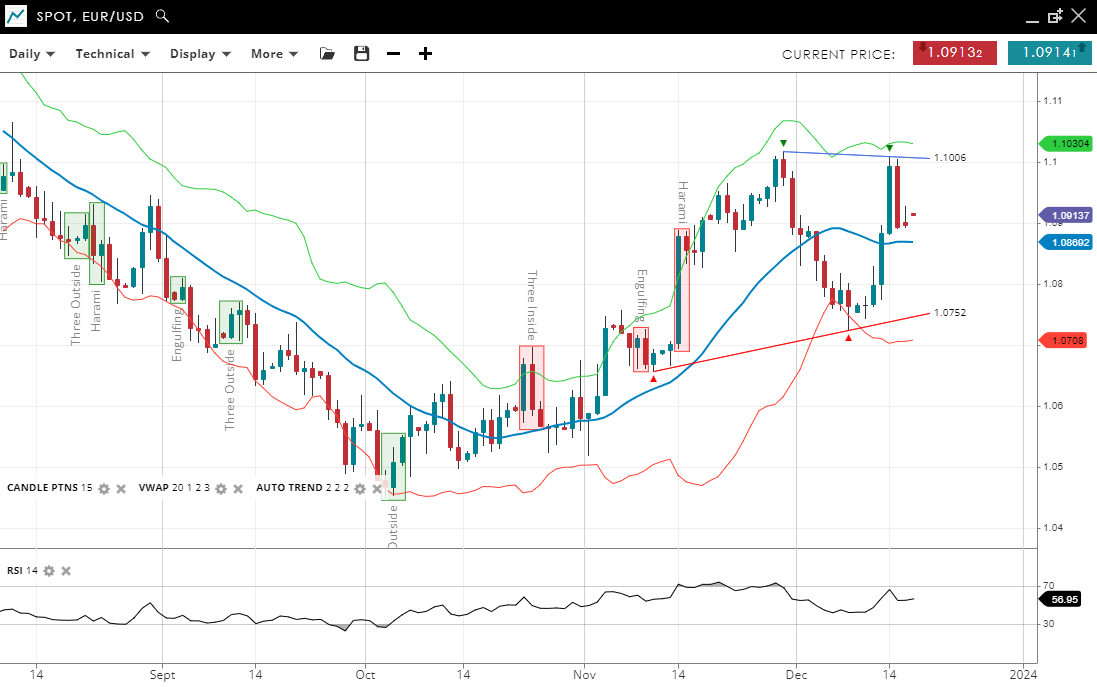The width and height of the screenshot is (1097, 687).
Task: Open AUTO TREND settings gear
Action: click(360, 489)
